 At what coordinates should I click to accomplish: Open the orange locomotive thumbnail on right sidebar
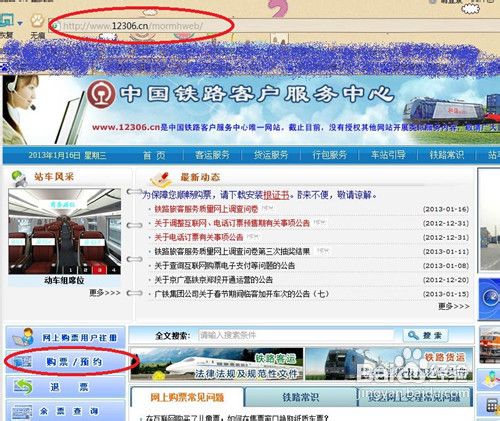click(490, 345)
